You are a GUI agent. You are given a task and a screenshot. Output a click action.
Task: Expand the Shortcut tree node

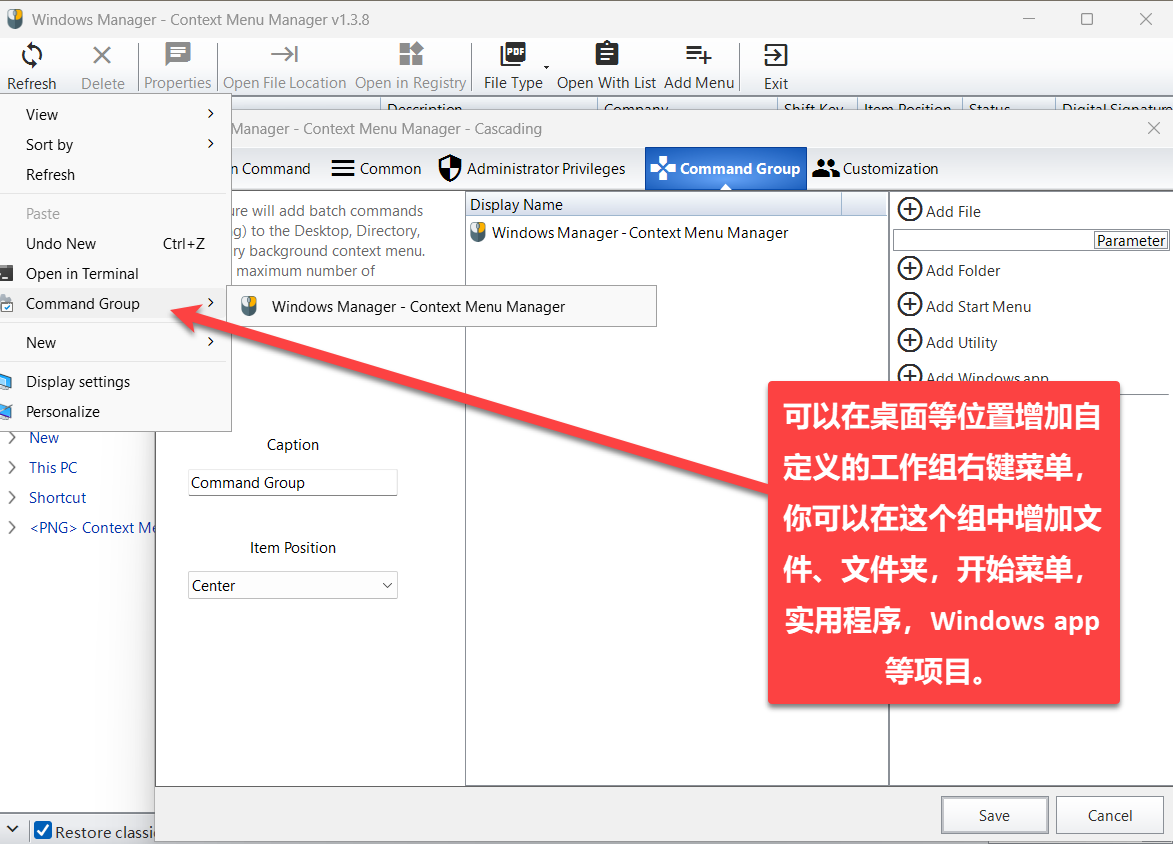[11, 498]
